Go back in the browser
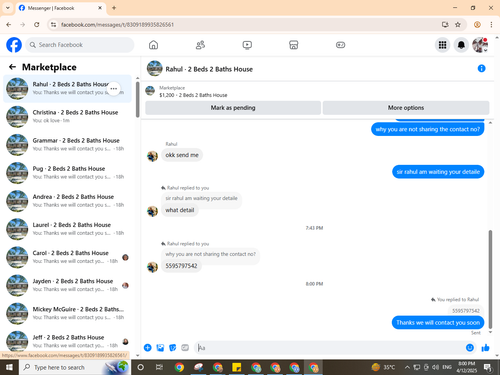 tap(9, 24)
